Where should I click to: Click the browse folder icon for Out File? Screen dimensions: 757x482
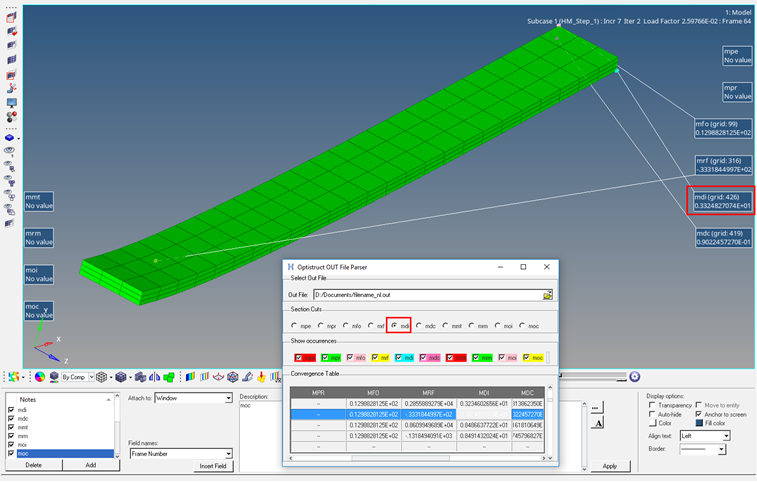pyautogui.click(x=547, y=295)
